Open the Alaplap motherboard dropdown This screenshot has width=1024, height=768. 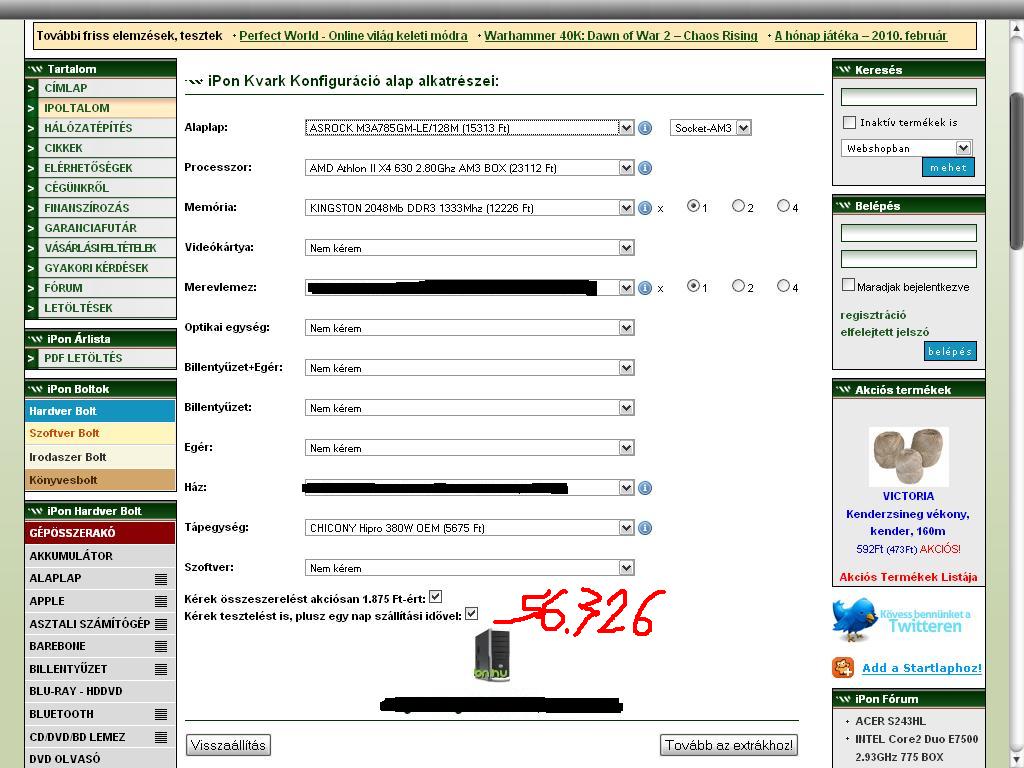pos(470,128)
